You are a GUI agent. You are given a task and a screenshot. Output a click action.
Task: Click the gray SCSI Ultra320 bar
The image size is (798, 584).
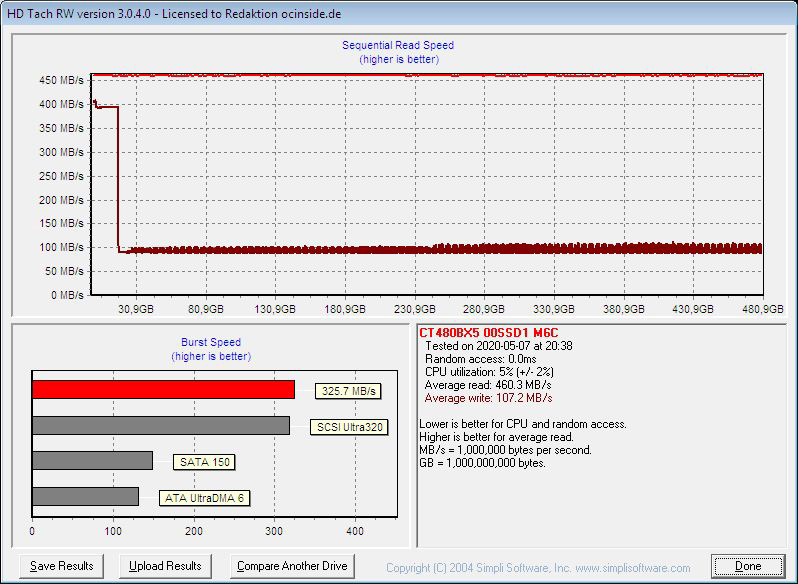(x=161, y=425)
